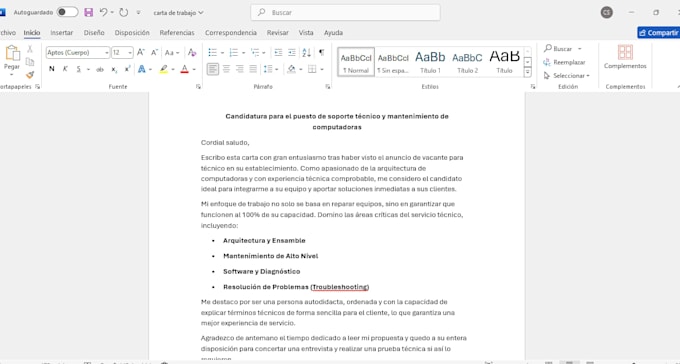
Task: Click the Buscar search box
Action: [346, 13]
